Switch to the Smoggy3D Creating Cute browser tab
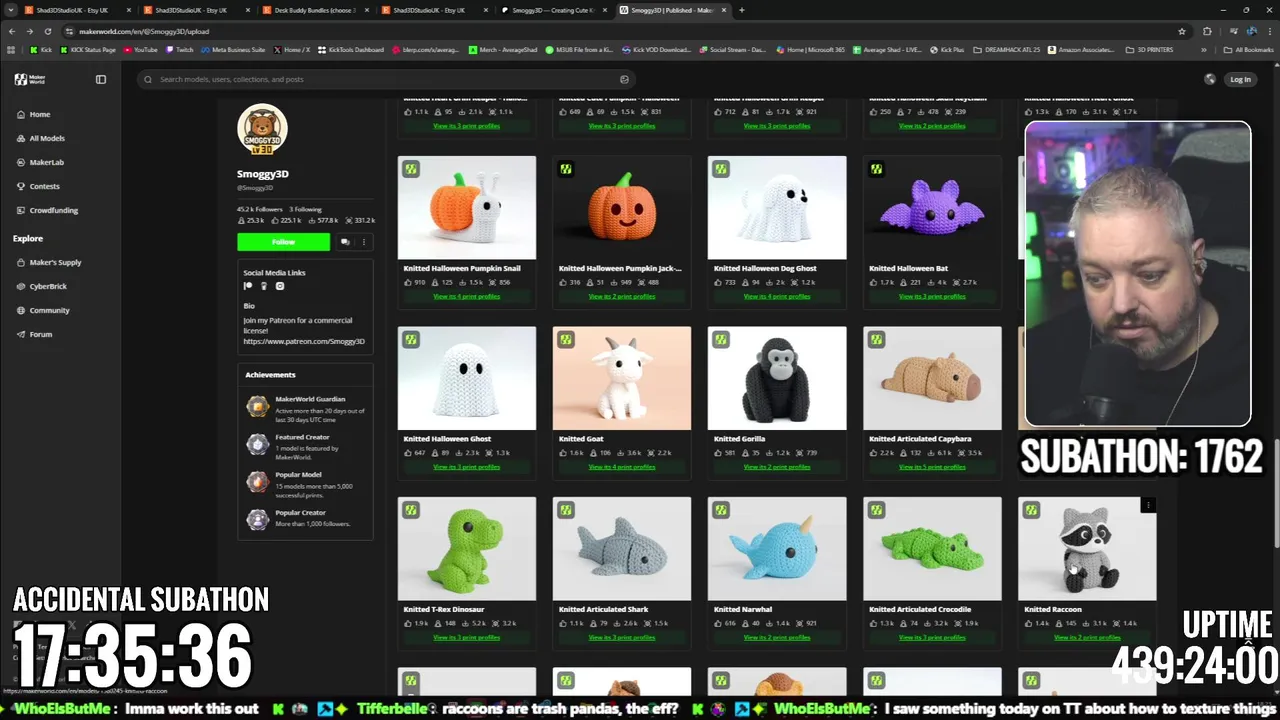The width and height of the screenshot is (1280, 720). (552, 10)
